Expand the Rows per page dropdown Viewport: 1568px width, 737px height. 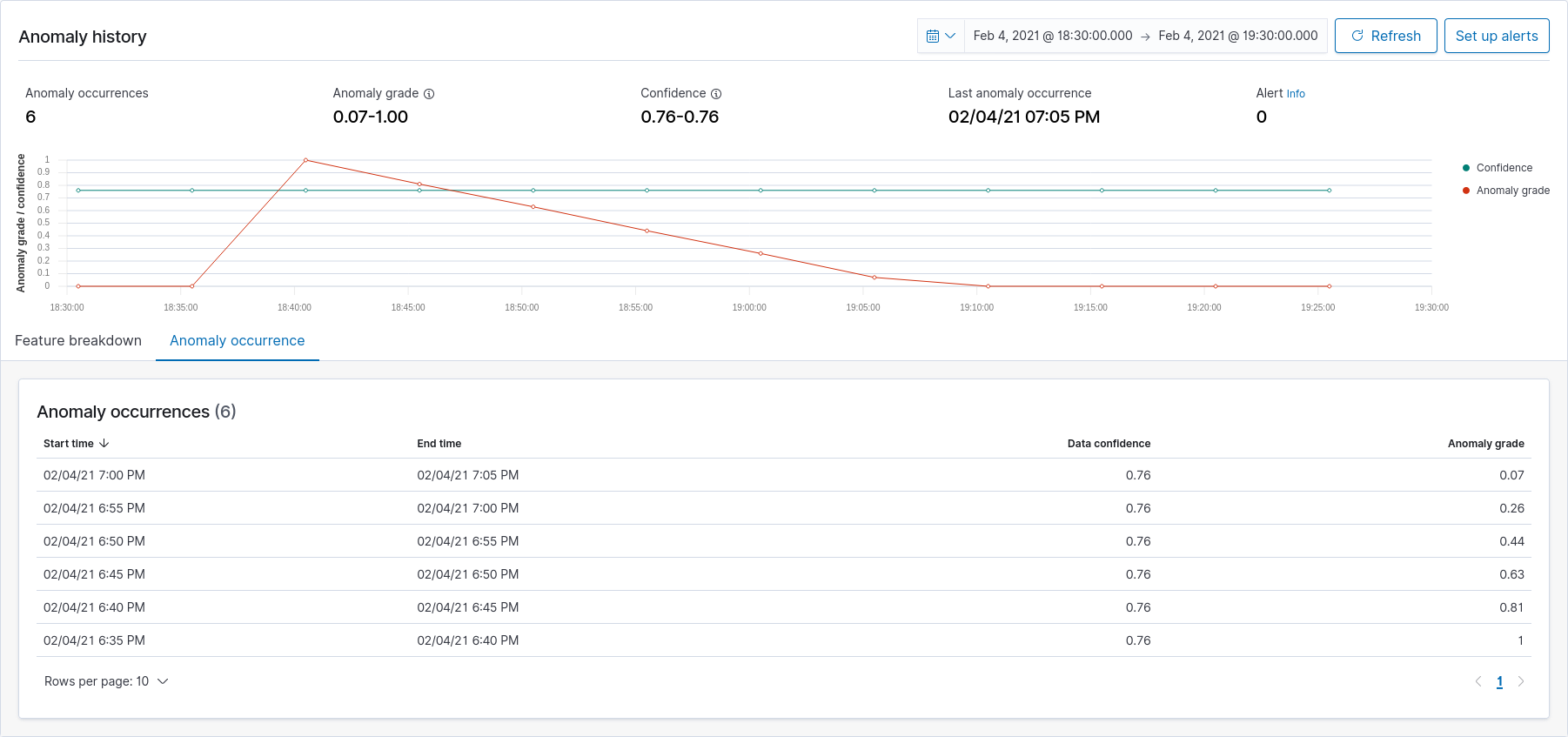click(x=106, y=681)
